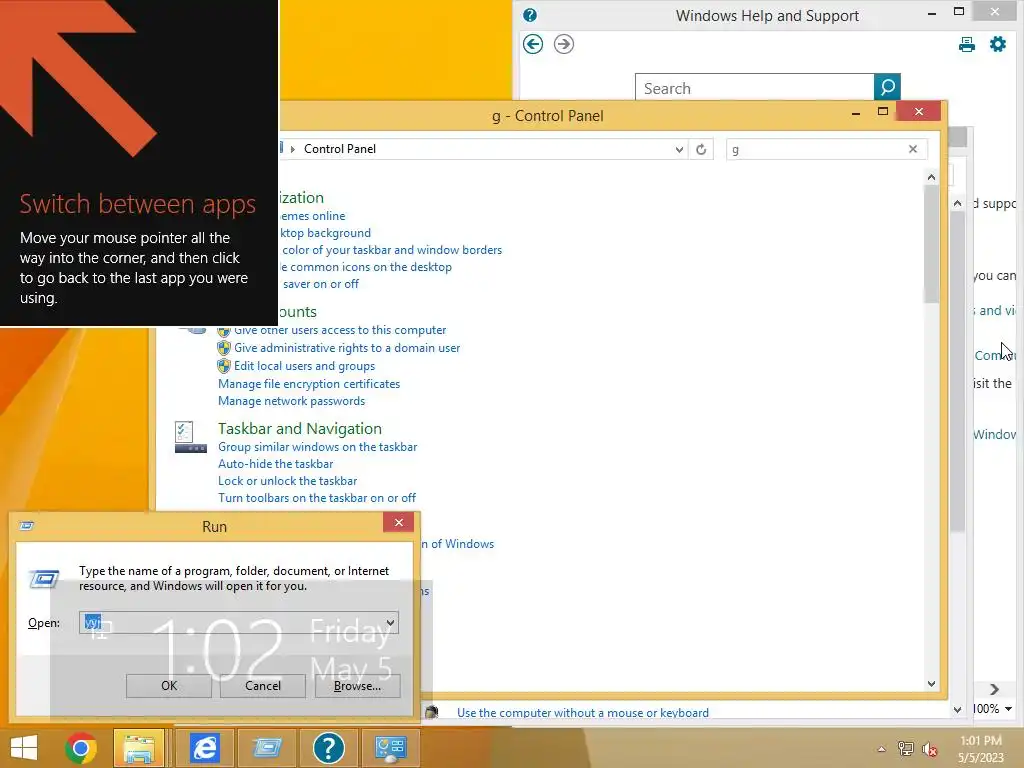This screenshot has width=1024, height=768.
Task: Click Control Panel scrollbar down arrow
Action: click(931, 684)
